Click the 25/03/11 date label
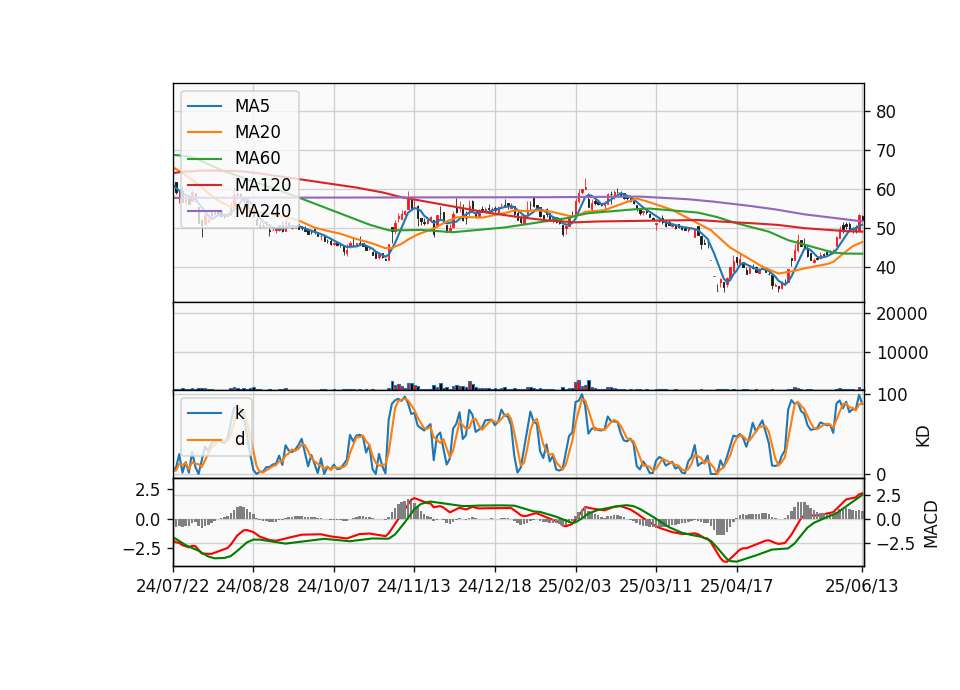 point(656,586)
